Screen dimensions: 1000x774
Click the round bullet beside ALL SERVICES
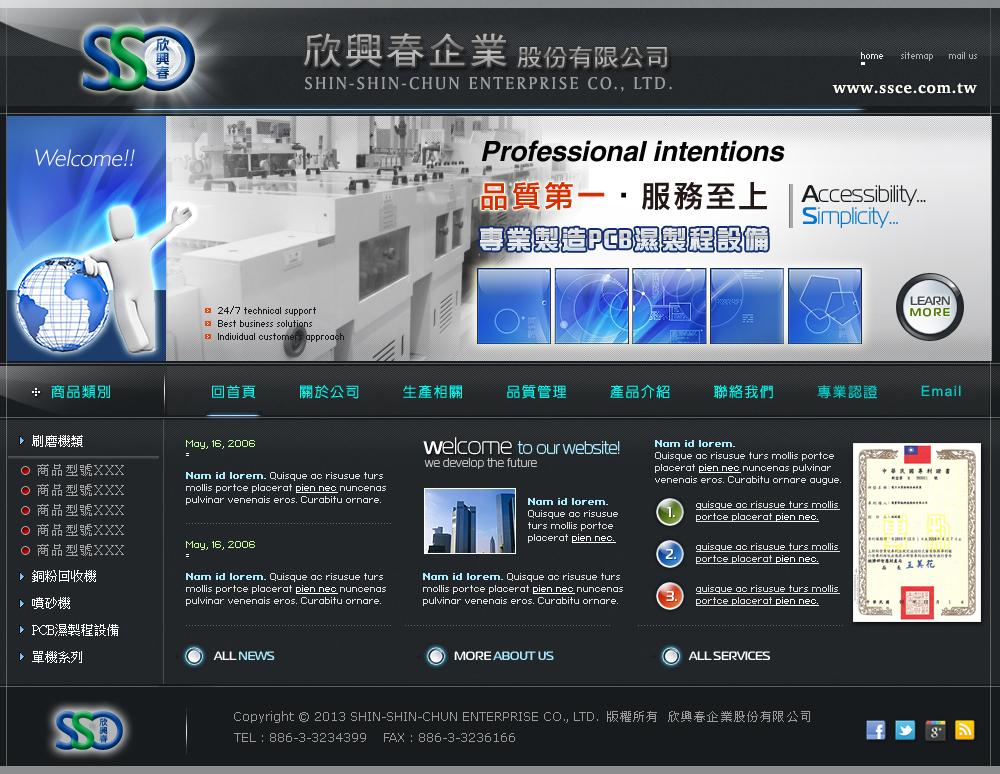click(x=671, y=655)
